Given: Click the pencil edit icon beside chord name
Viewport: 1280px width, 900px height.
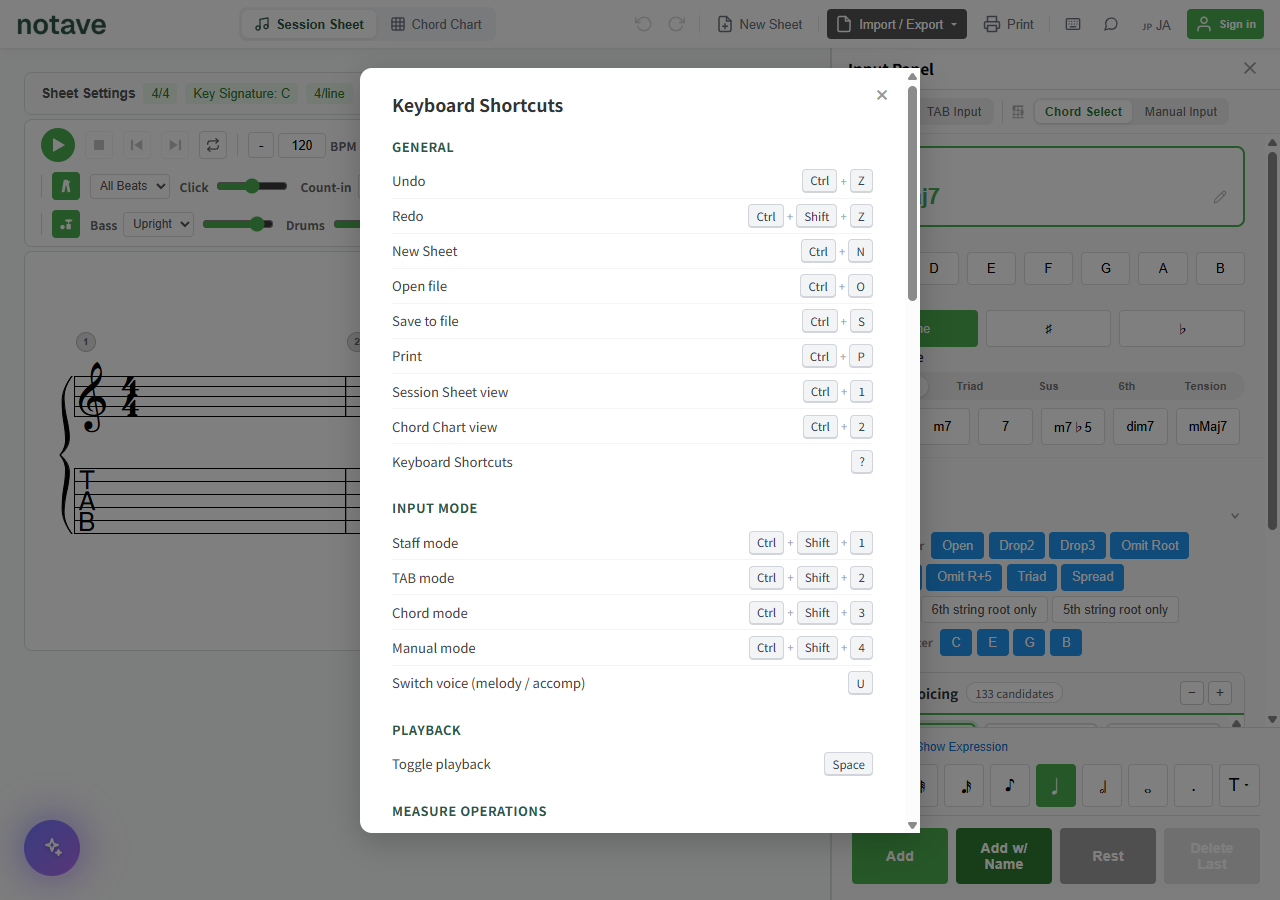Looking at the screenshot, I should pos(1220,197).
